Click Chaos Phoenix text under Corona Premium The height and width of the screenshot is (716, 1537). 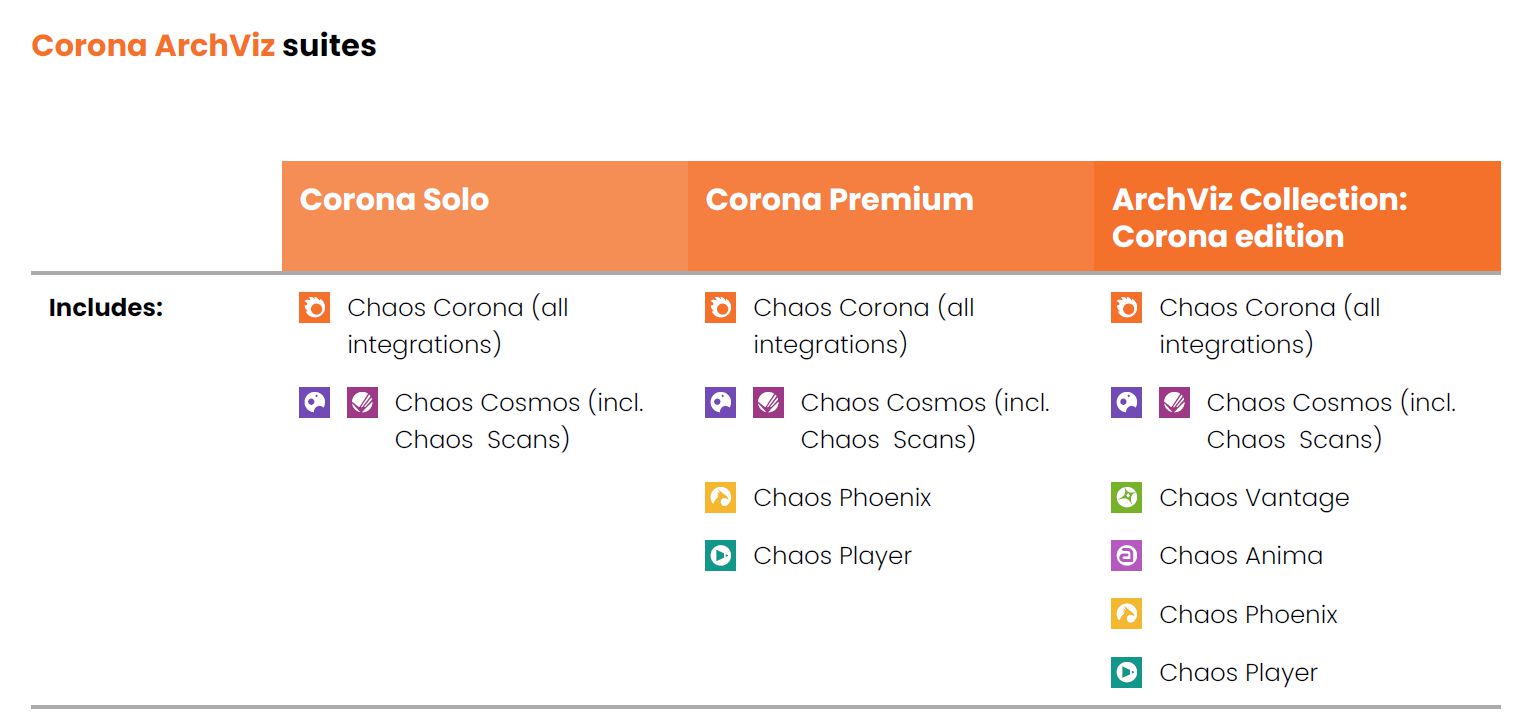click(x=842, y=498)
